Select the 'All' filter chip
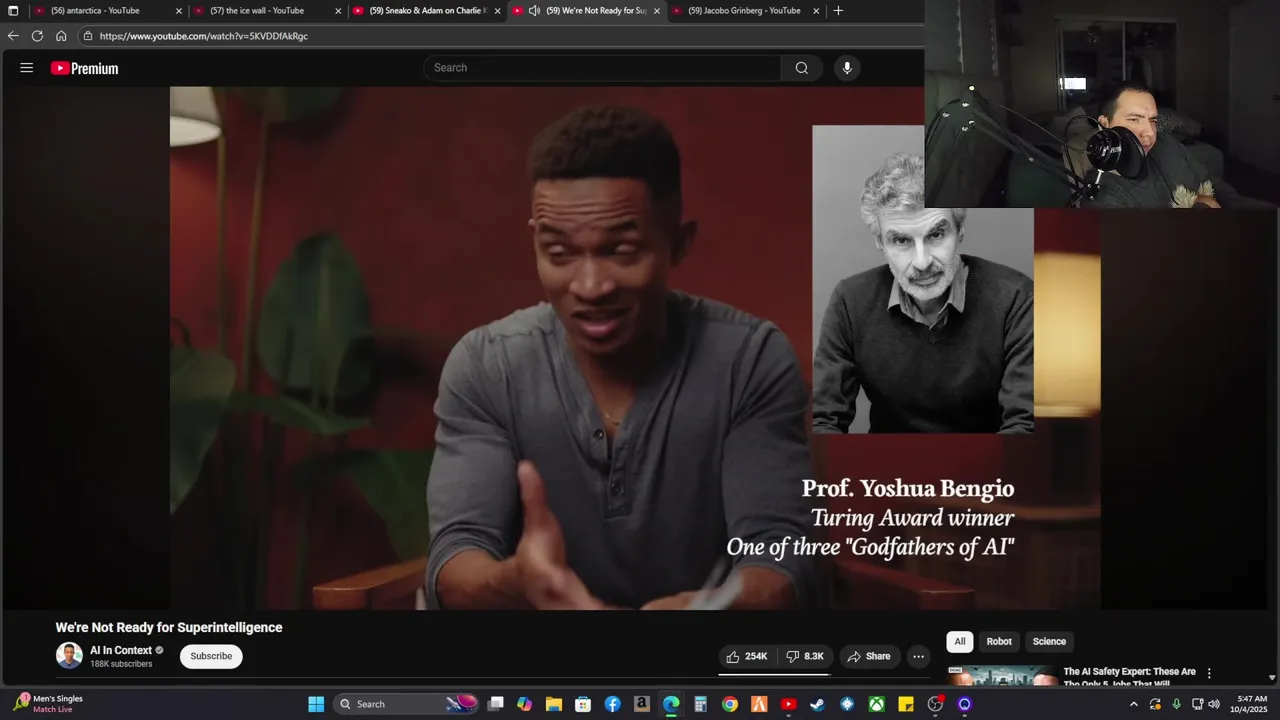The image size is (1280, 720). (x=960, y=642)
